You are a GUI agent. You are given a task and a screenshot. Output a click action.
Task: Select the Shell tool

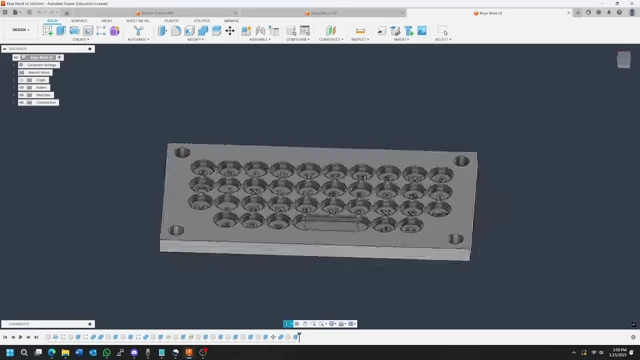189,31
